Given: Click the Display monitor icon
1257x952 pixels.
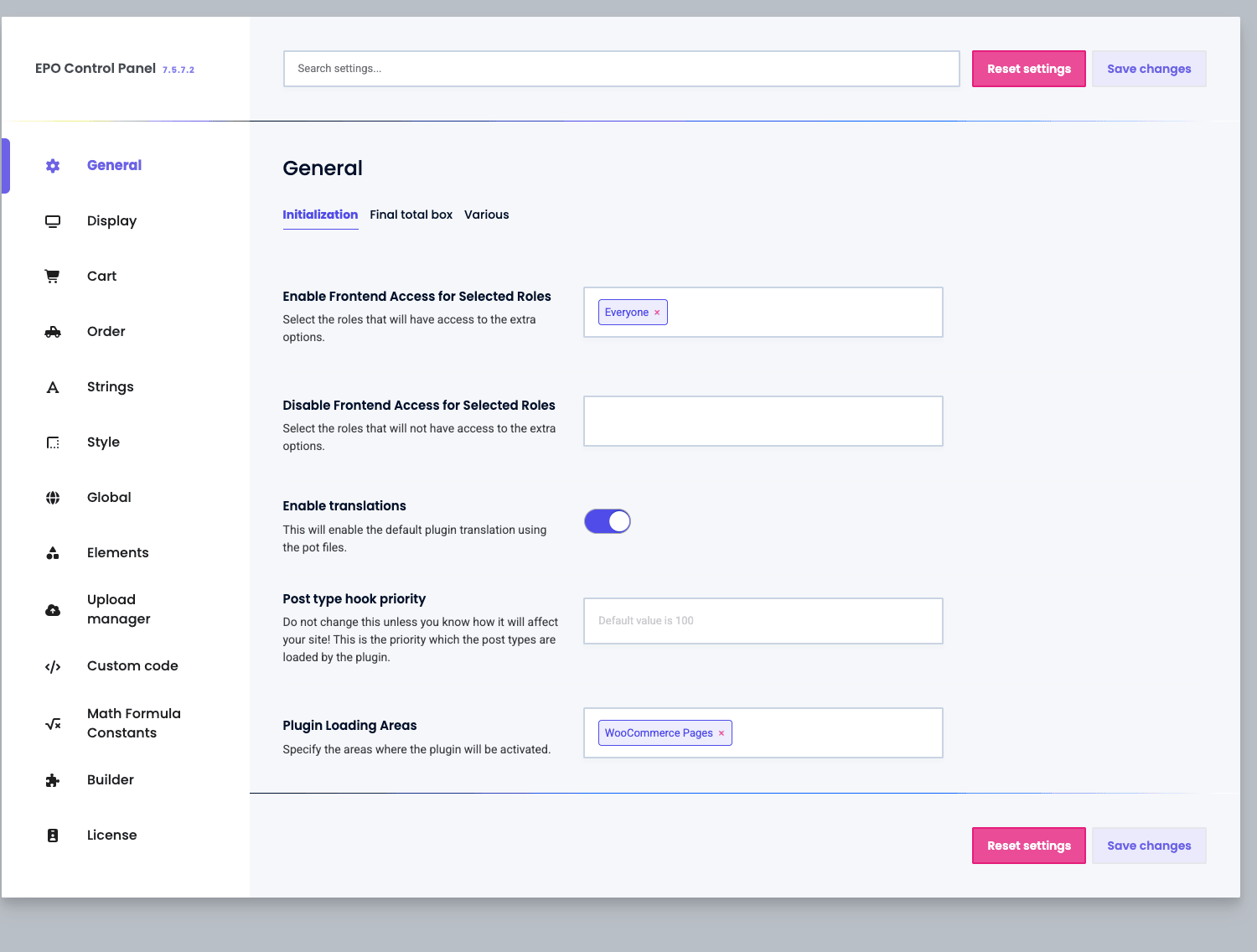Looking at the screenshot, I should 53,221.
